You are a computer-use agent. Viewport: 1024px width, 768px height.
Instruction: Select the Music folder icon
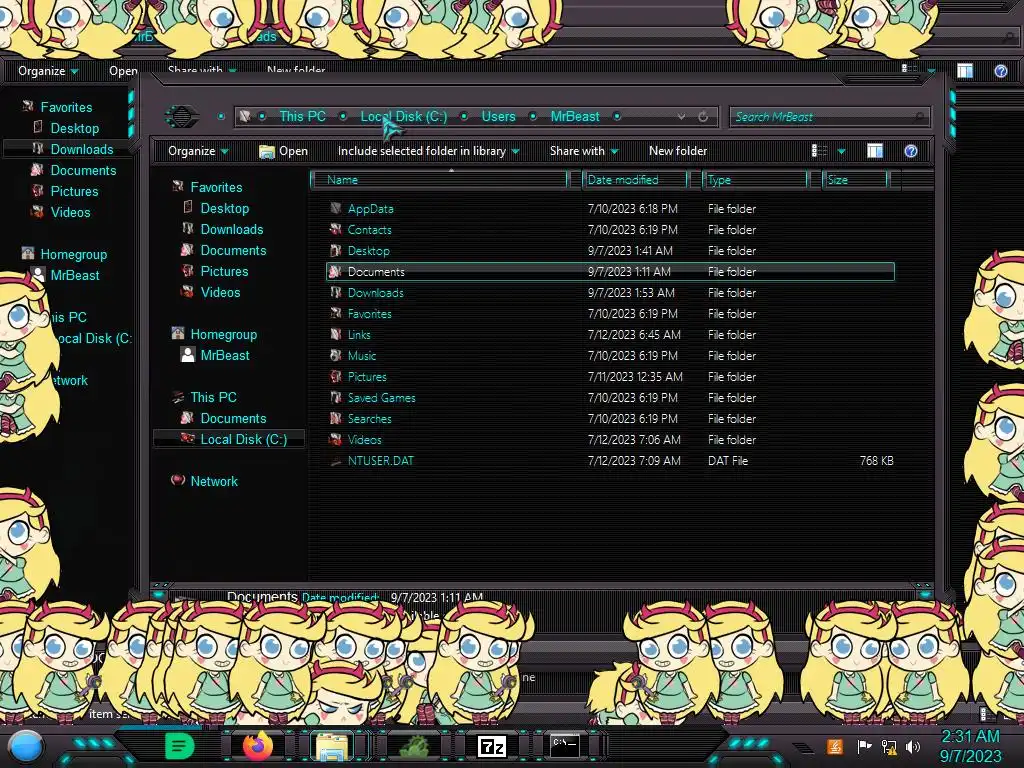336,356
